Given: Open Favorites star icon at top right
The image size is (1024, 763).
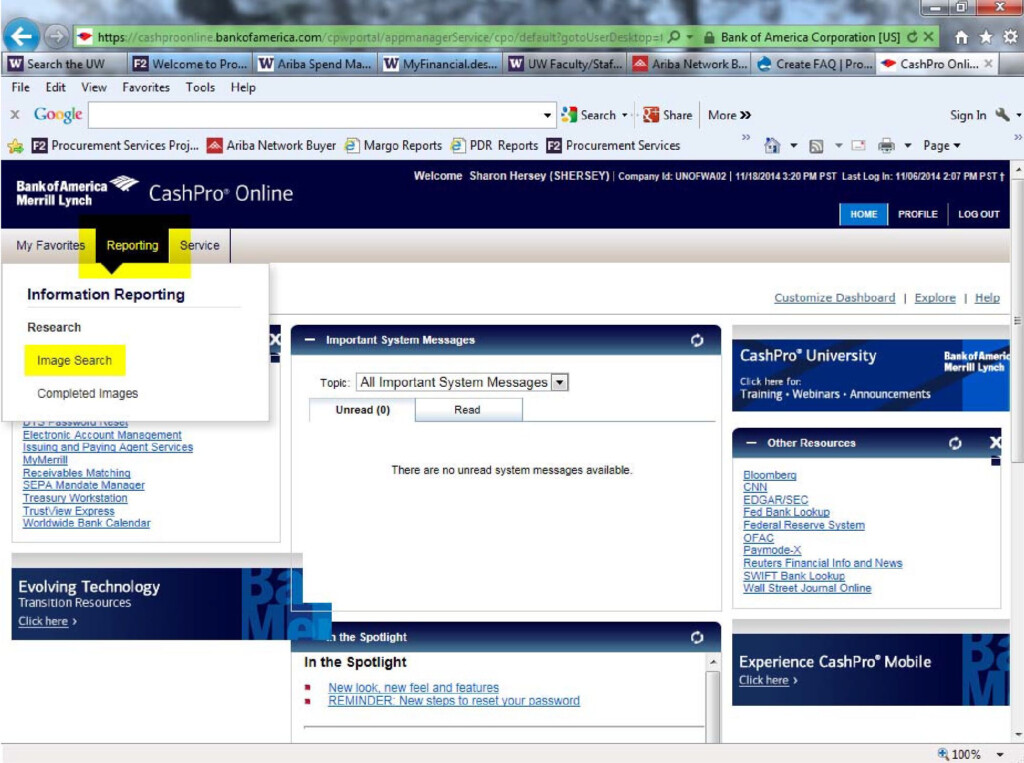Looking at the screenshot, I should [x=985, y=37].
